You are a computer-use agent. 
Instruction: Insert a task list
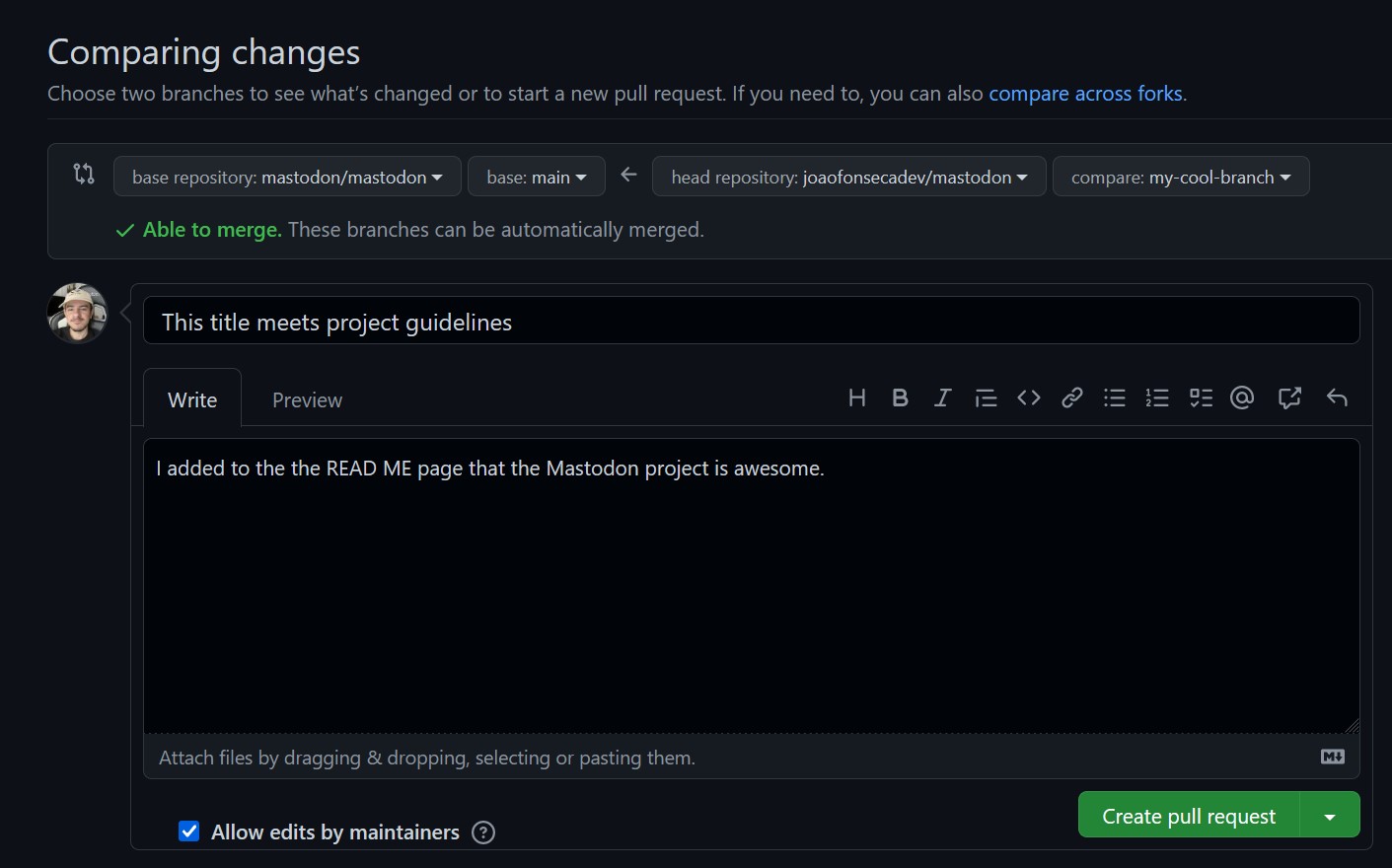pos(1201,398)
